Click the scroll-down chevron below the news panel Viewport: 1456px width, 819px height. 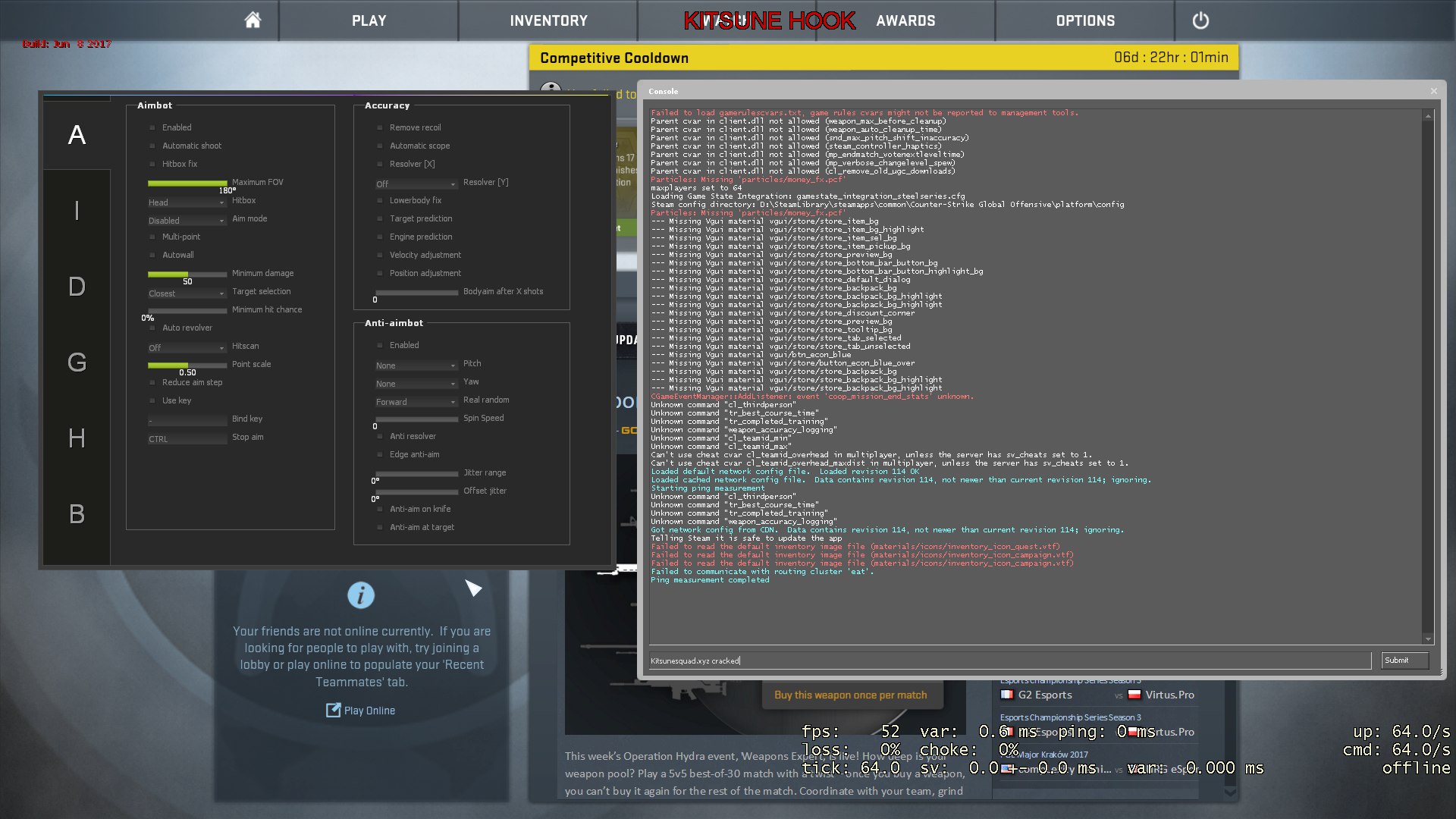pos(1230,792)
